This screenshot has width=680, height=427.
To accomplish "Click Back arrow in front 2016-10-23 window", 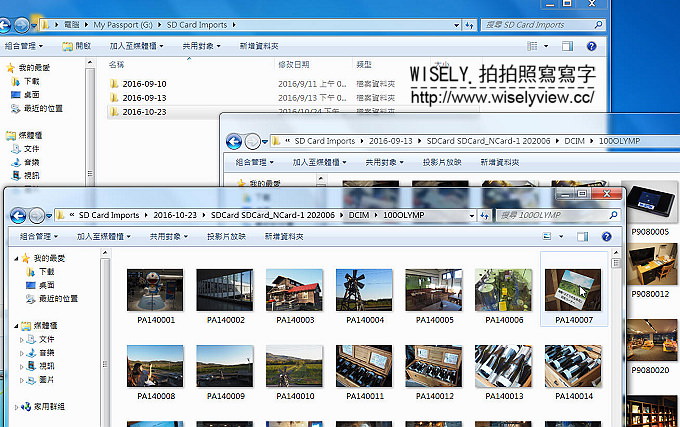I will pyautogui.click(x=18, y=215).
